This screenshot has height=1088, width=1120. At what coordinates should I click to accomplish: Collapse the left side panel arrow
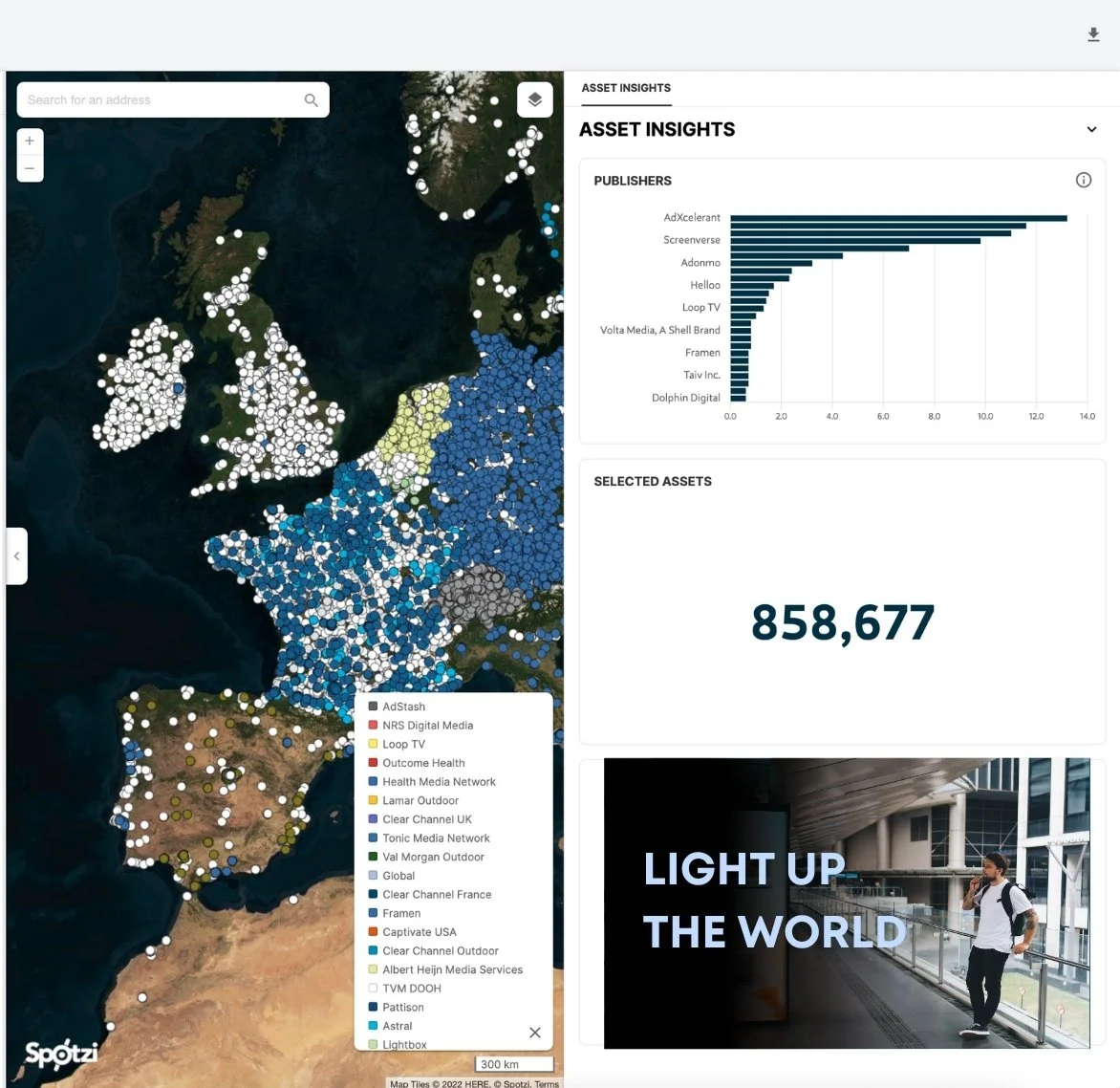tap(16, 555)
